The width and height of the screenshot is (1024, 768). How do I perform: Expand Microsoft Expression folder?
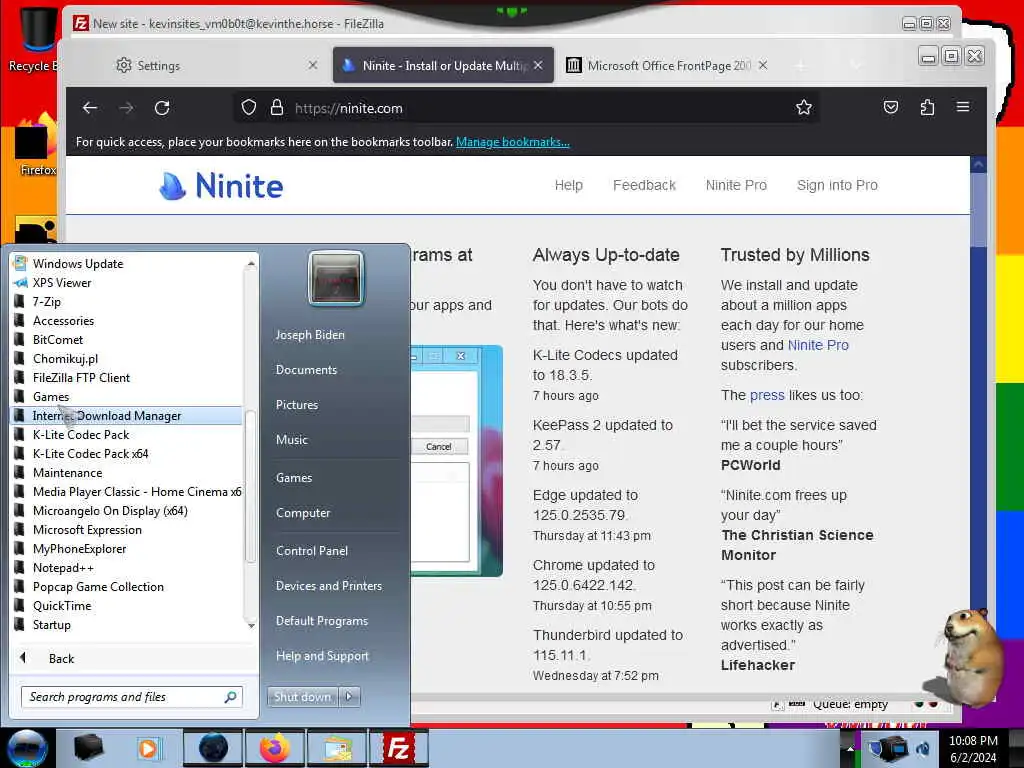click(x=127, y=530)
